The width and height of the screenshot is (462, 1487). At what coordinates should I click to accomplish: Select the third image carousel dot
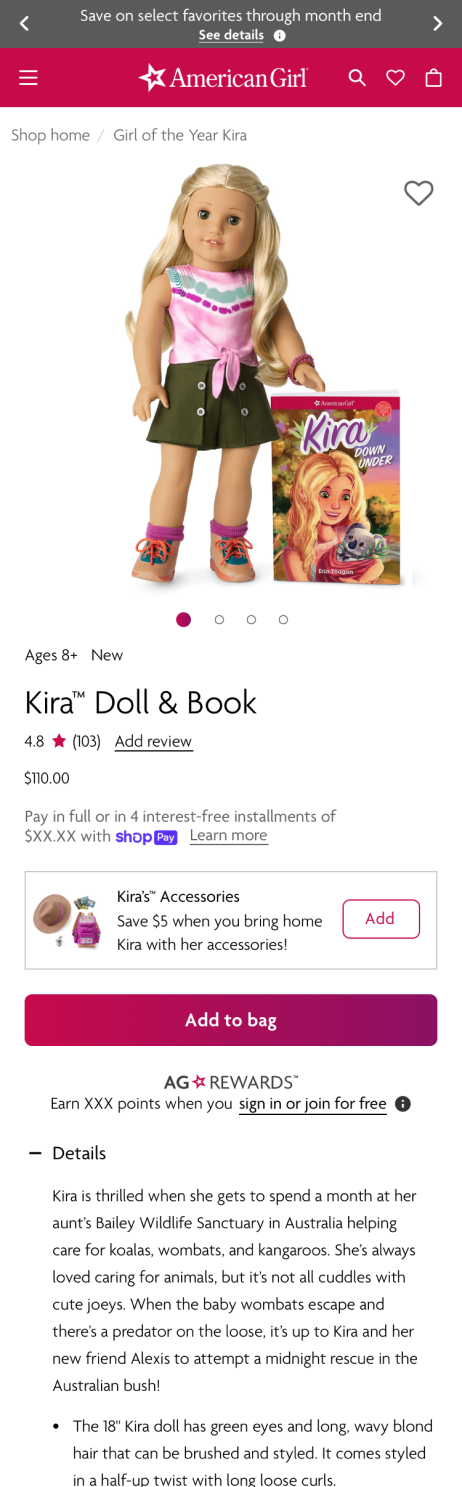click(x=251, y=620)
